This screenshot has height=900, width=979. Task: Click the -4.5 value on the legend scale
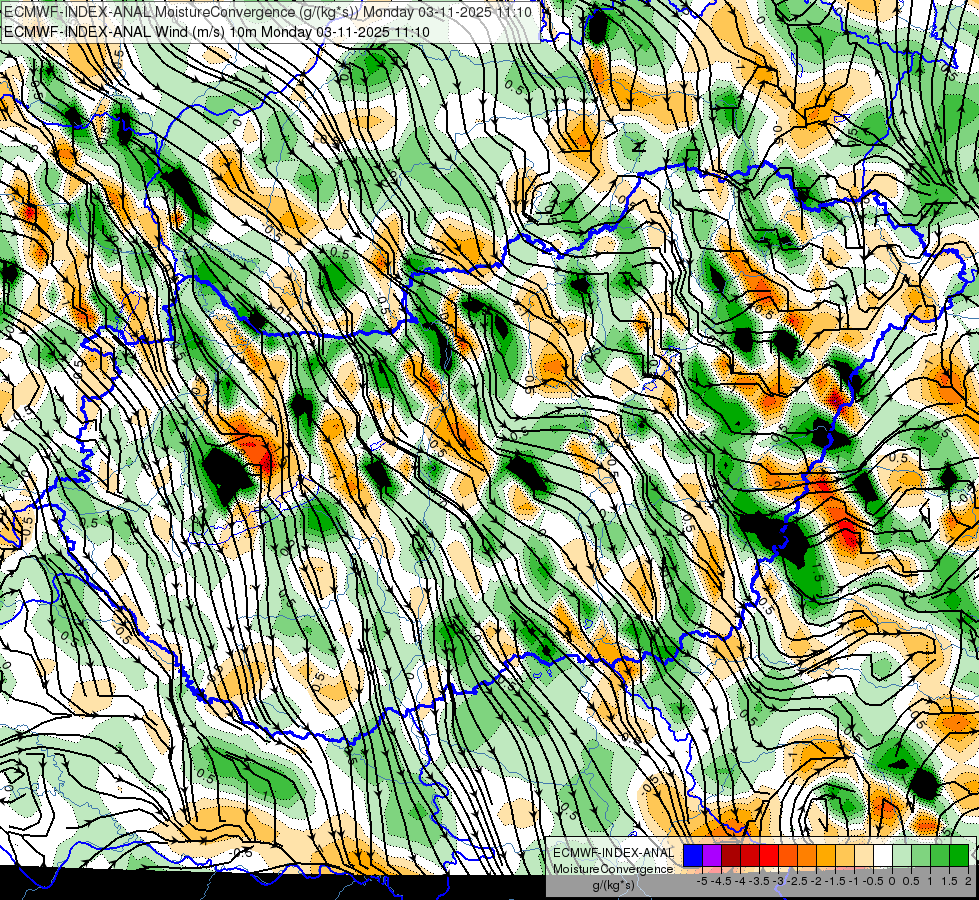[x=723, y=881]
